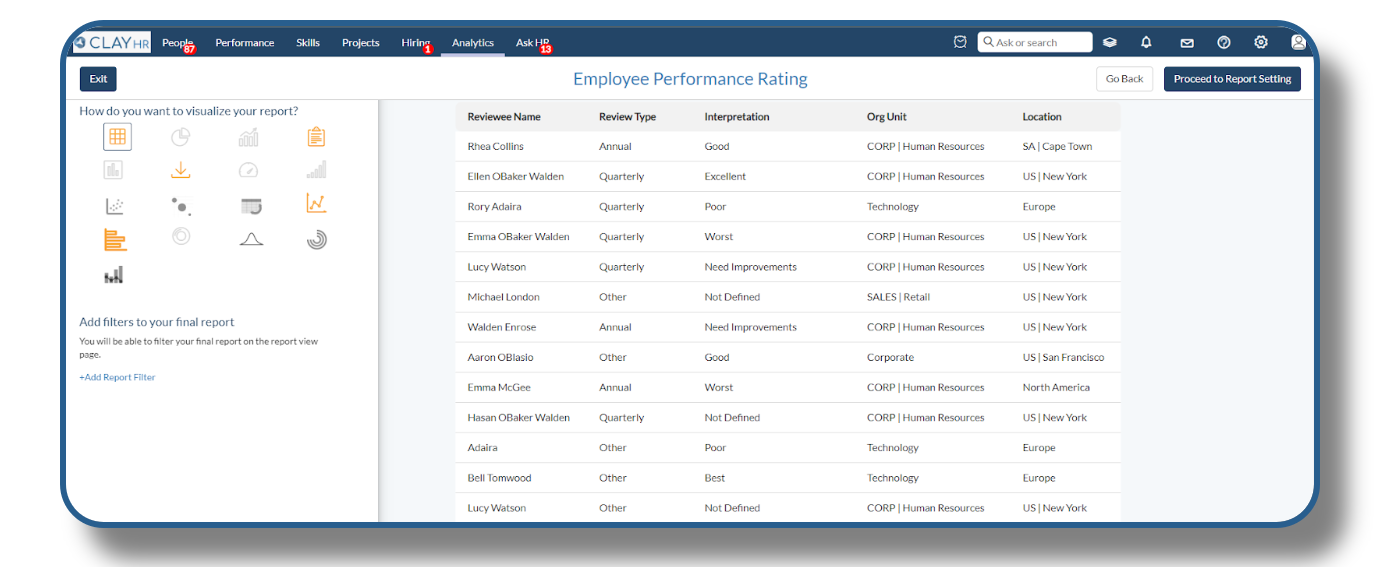The height and width of the screenshot is (567, 1376).
Task: Click the Interpretation column header
Action: pos(737,117)
